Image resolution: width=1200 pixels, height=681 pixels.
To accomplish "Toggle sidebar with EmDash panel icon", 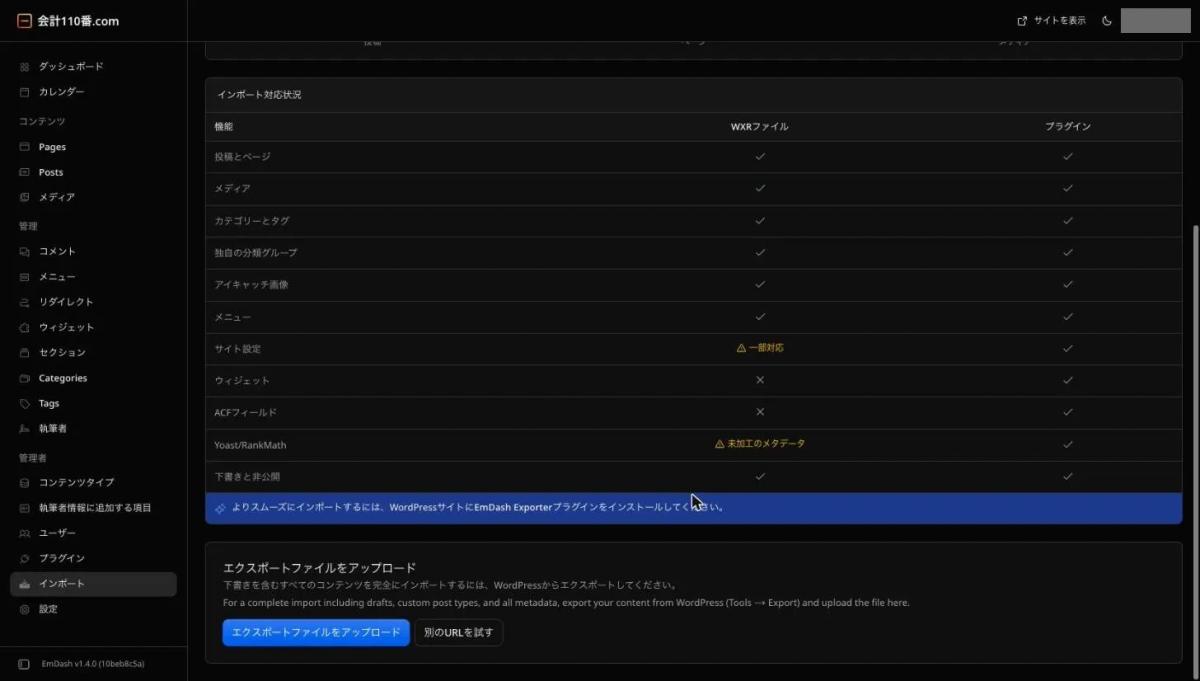I will pyautogui.click(x=24, y=664).
